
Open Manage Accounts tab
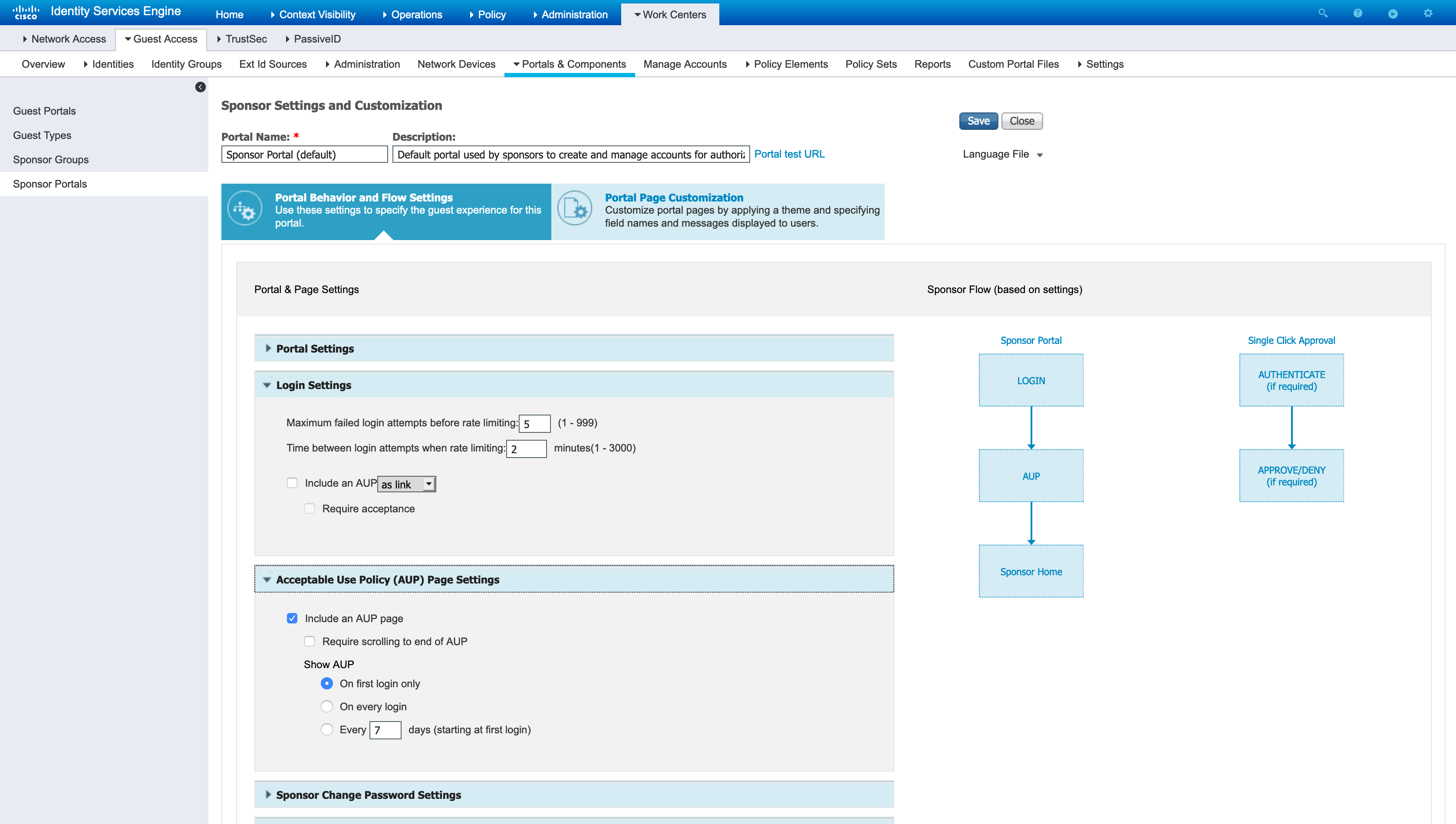click(685, 64)
